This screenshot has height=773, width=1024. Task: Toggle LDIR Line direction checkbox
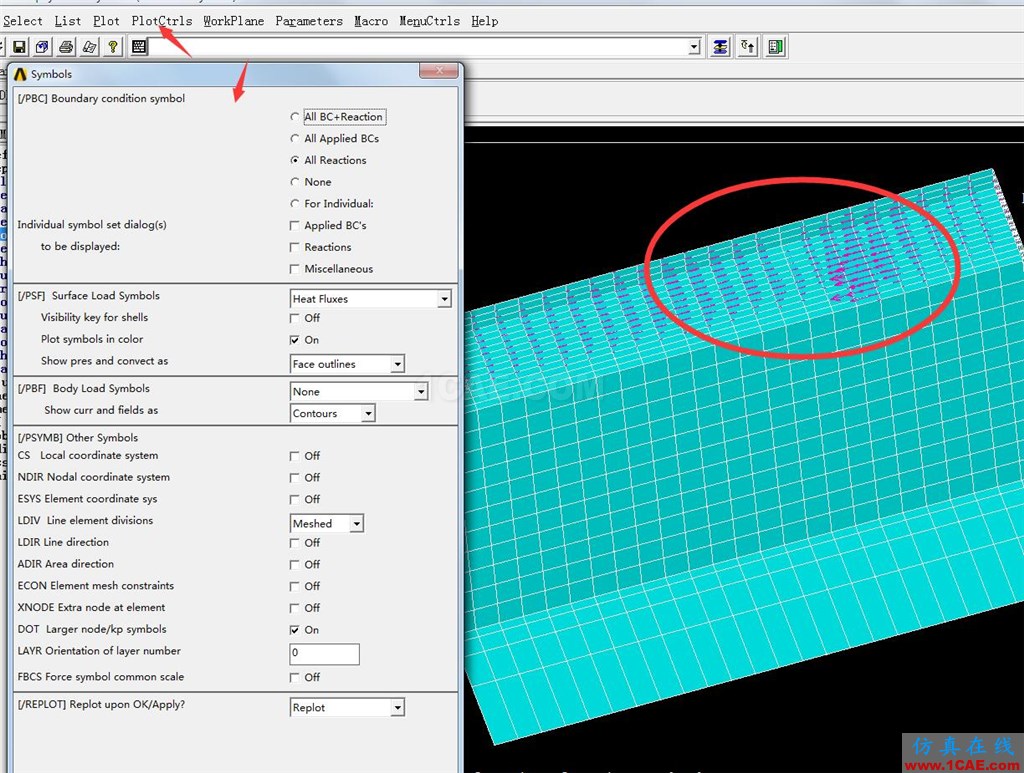295,543
